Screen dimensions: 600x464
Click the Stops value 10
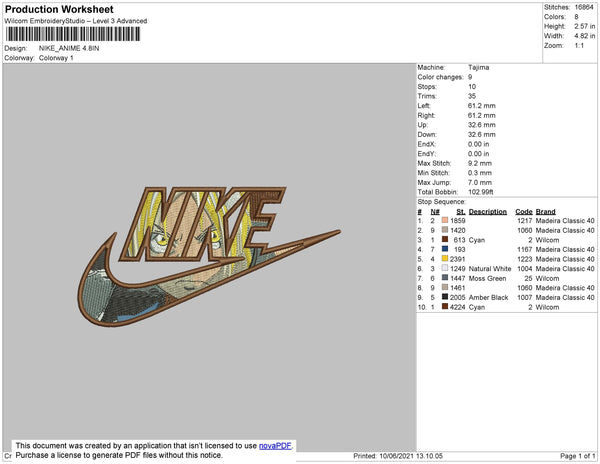[x=472, y=86]
